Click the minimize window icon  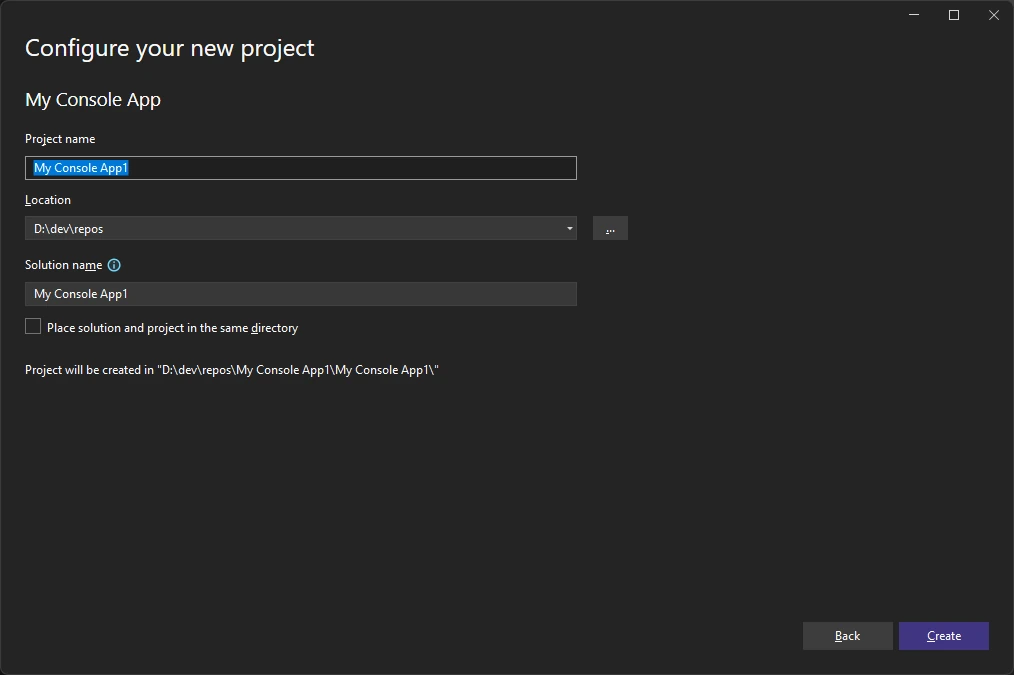point(913,15)
